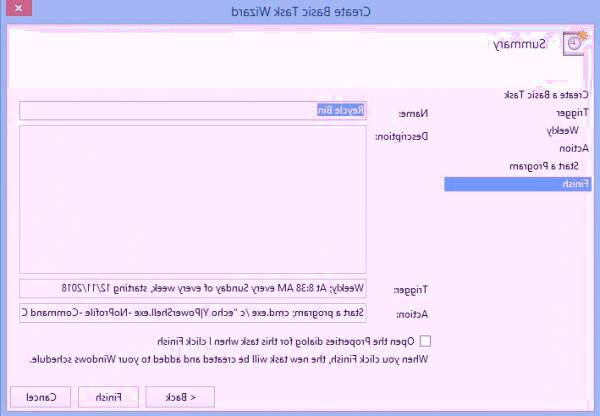
Task: Click the Create Basic Task Wizard title bar
Action: click(x=300, y=9)
